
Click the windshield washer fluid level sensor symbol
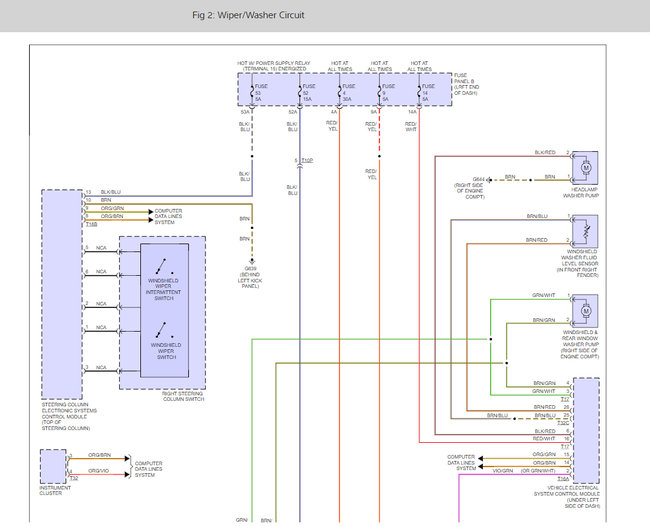tap(587, 233)
